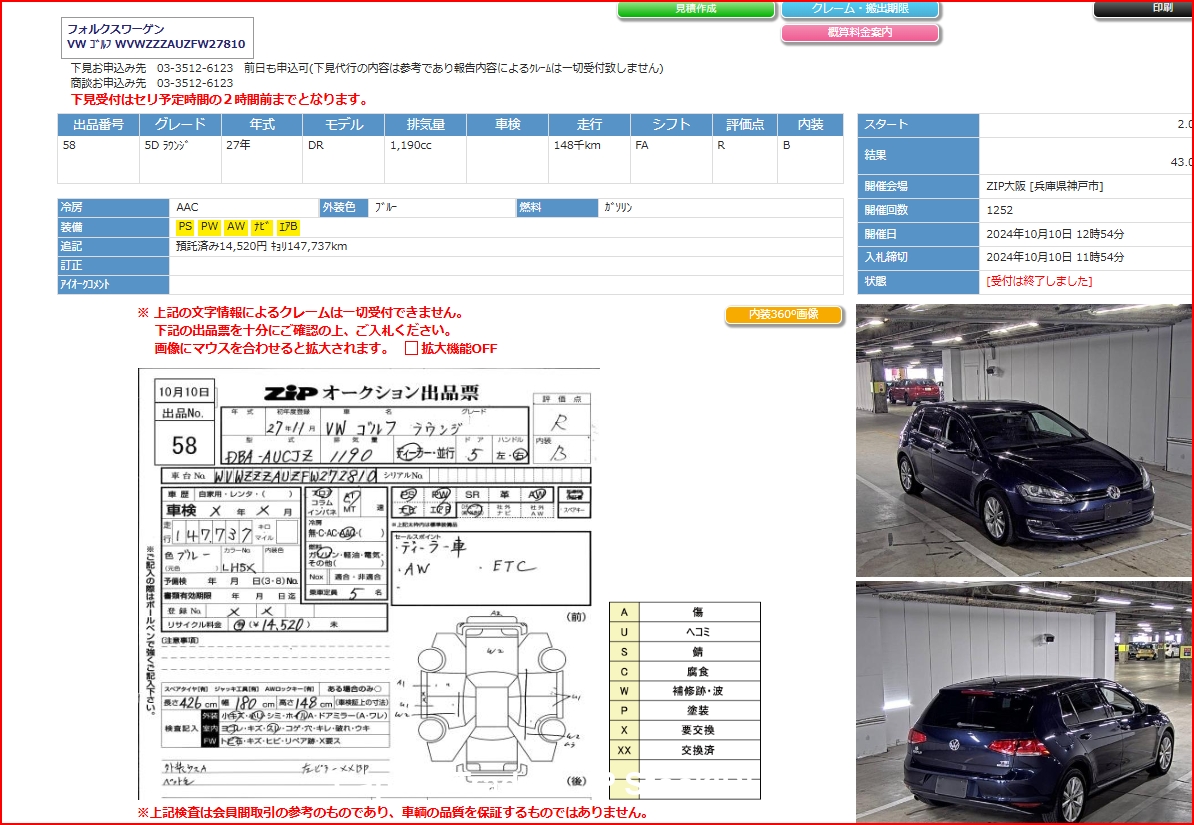Click the 27年 year cell
The height and width of the screenshot is (825, 1194).
pyautogui.click(x=262, y=160)
